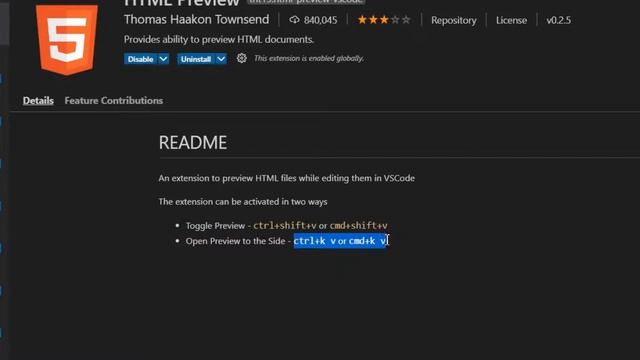Click Open Preview to the Side text
The width and height of the screenshot is (640, 360).
tap(236, 241)
